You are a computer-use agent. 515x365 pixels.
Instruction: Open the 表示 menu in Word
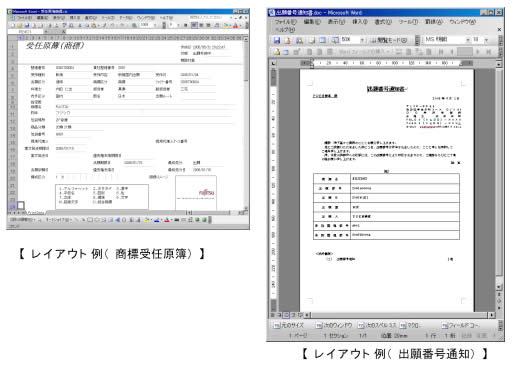(336, 22)
